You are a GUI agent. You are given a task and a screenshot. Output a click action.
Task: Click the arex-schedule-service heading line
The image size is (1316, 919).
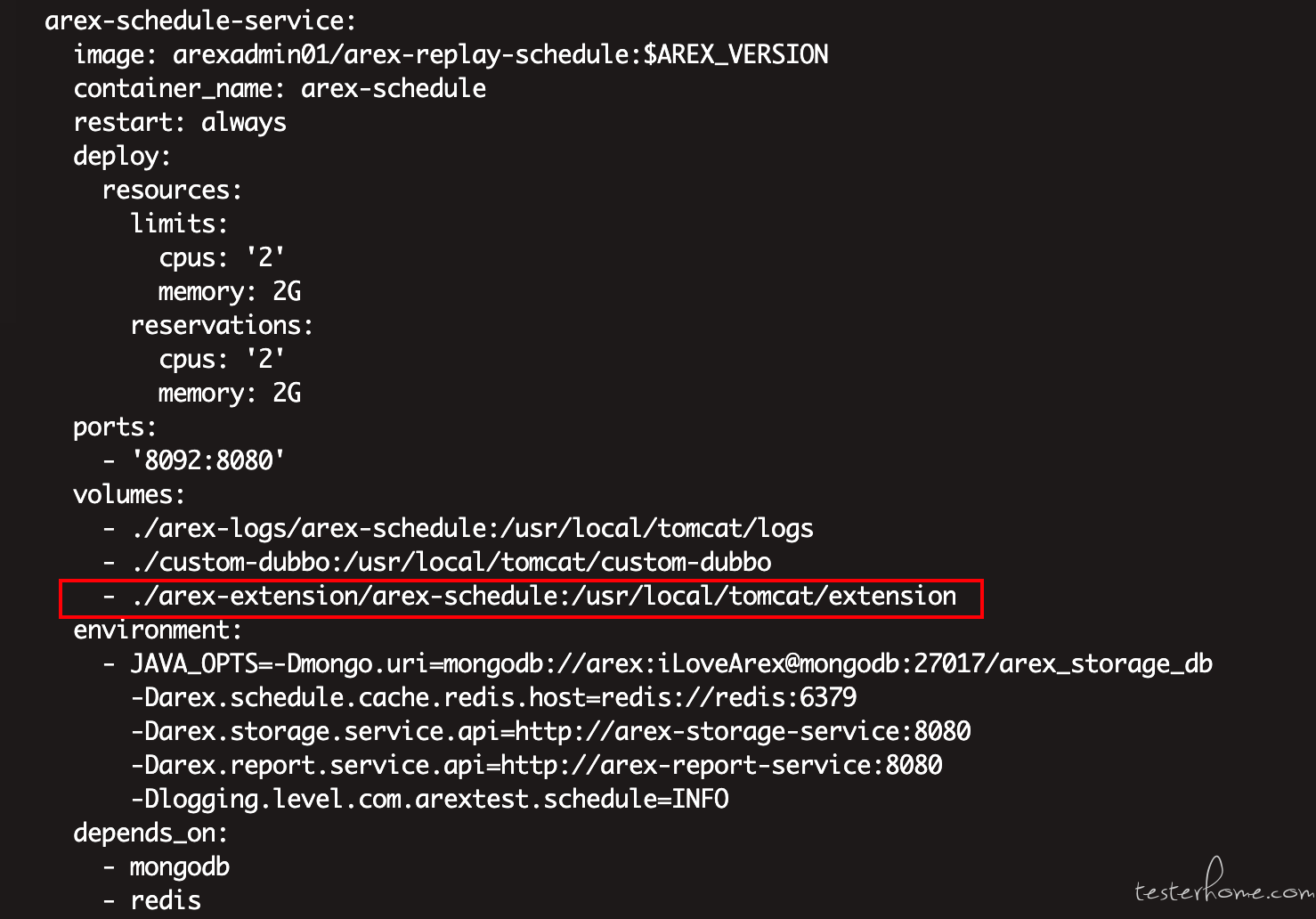point(200,20)
